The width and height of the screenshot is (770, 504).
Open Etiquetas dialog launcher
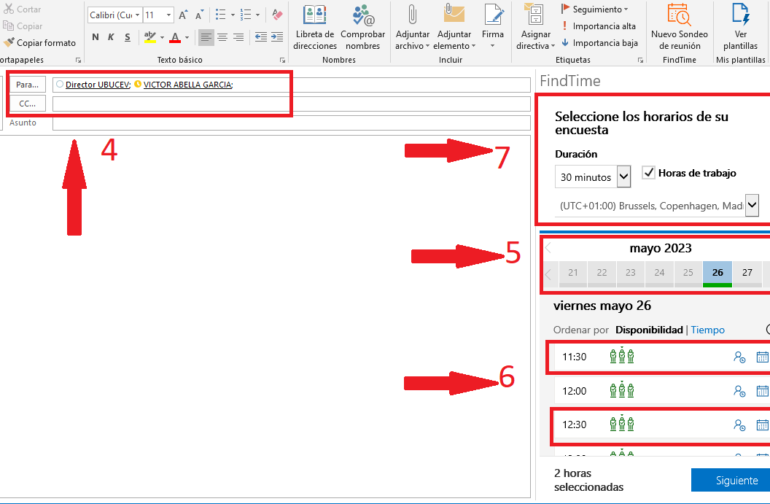[640, 60]
